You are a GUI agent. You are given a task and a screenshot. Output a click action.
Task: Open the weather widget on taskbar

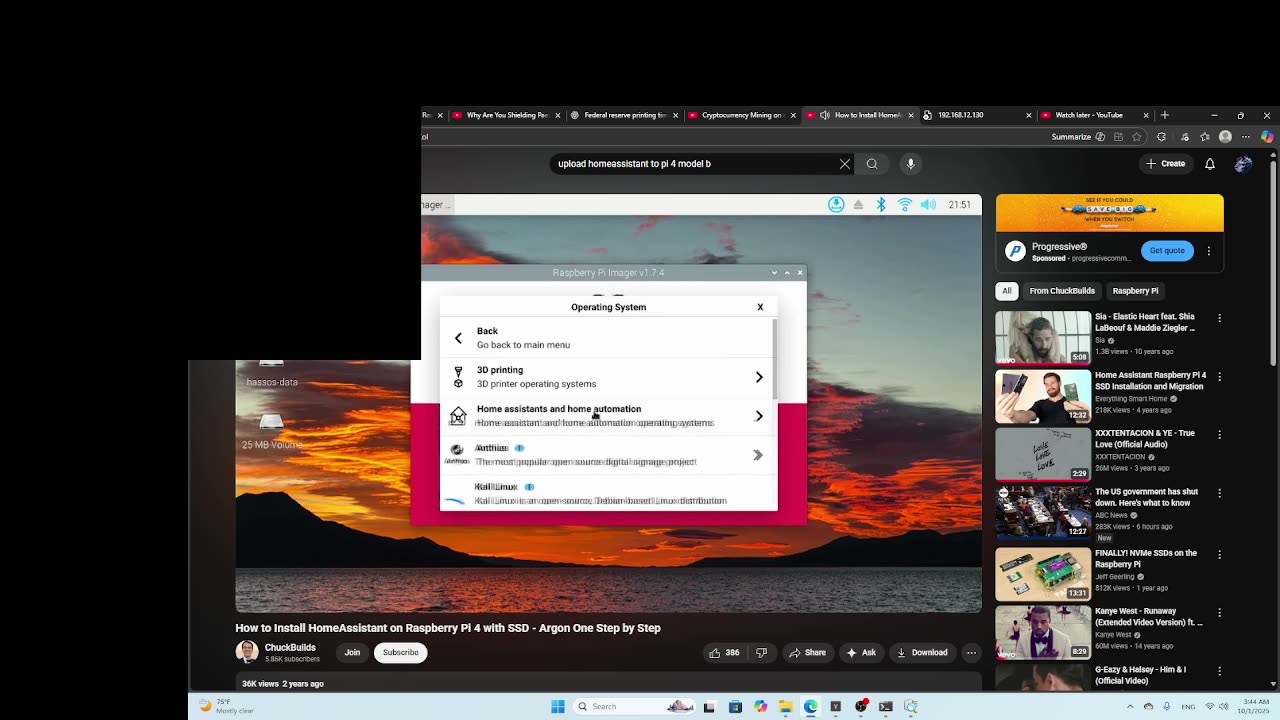227,706
